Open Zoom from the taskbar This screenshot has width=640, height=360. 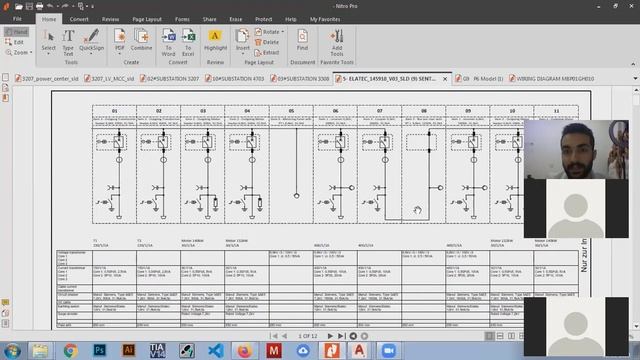click(389, 351)
